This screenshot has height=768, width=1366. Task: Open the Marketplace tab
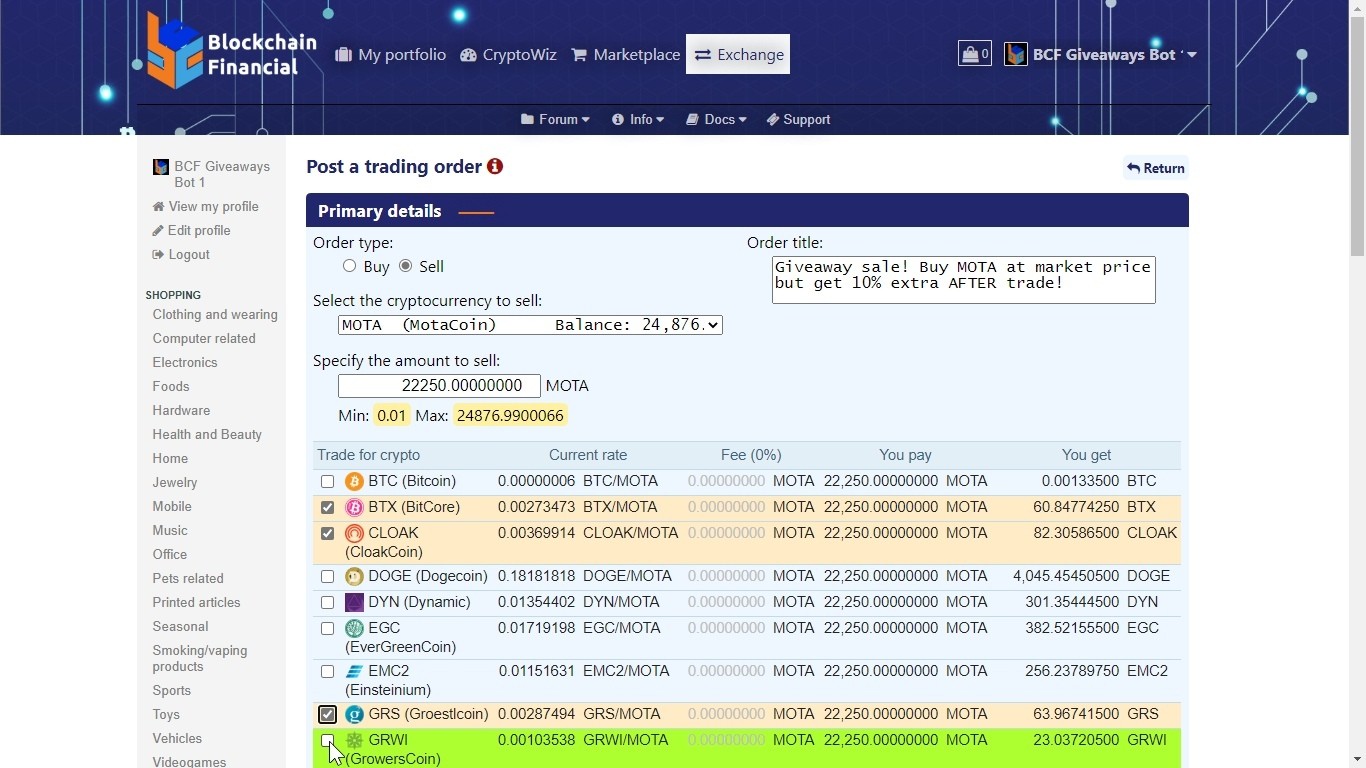(625, 55)
